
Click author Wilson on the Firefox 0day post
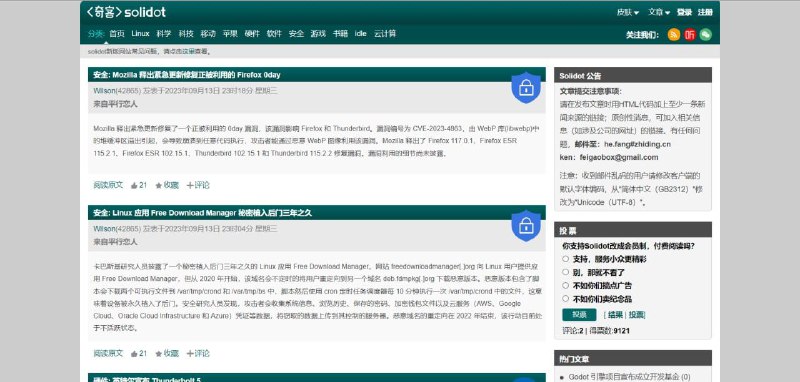pyautogui.click(x=104, y=91)
